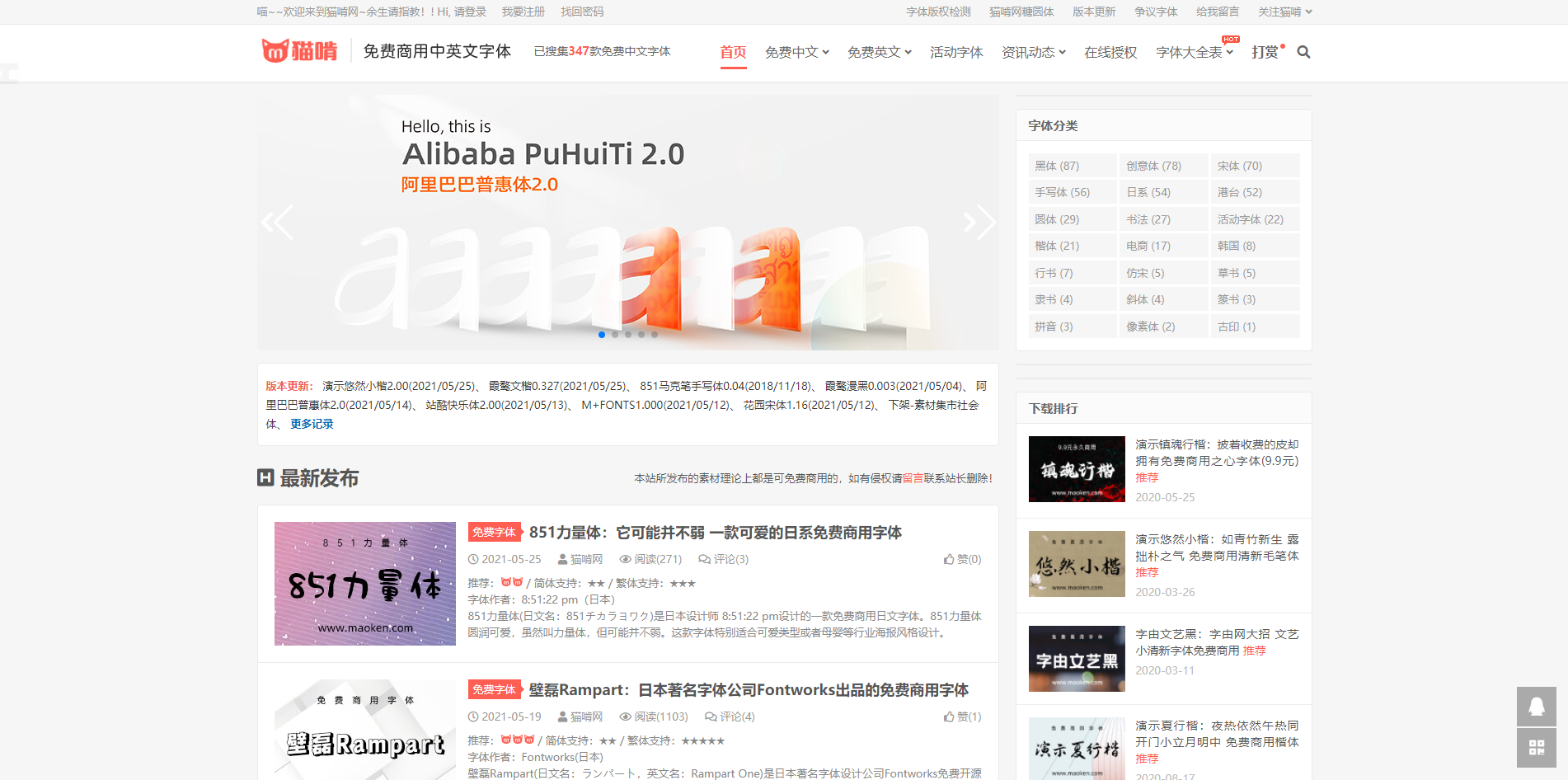
Task: Open 镇魂行楷 ranking thumbnail
Action: click(1077, 469)
